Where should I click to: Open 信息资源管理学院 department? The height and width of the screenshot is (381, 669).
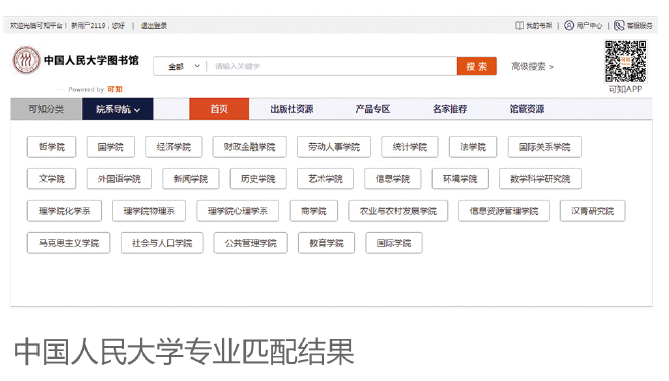(504, 211)
